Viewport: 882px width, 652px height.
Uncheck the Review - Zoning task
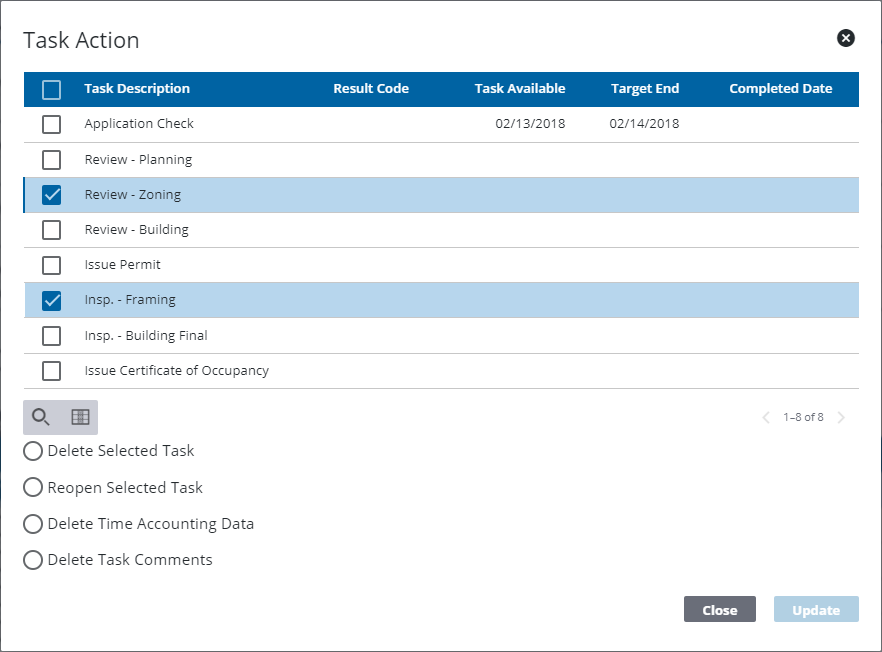51,194
